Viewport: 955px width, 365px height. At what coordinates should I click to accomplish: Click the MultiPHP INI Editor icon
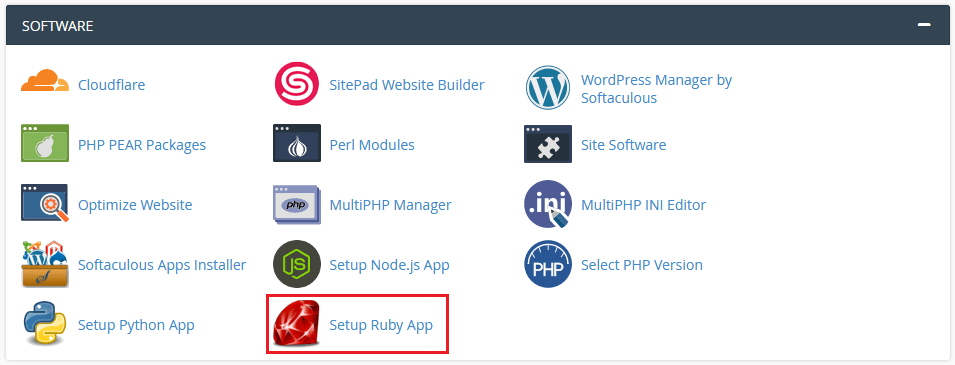click(x=548, y=204)
